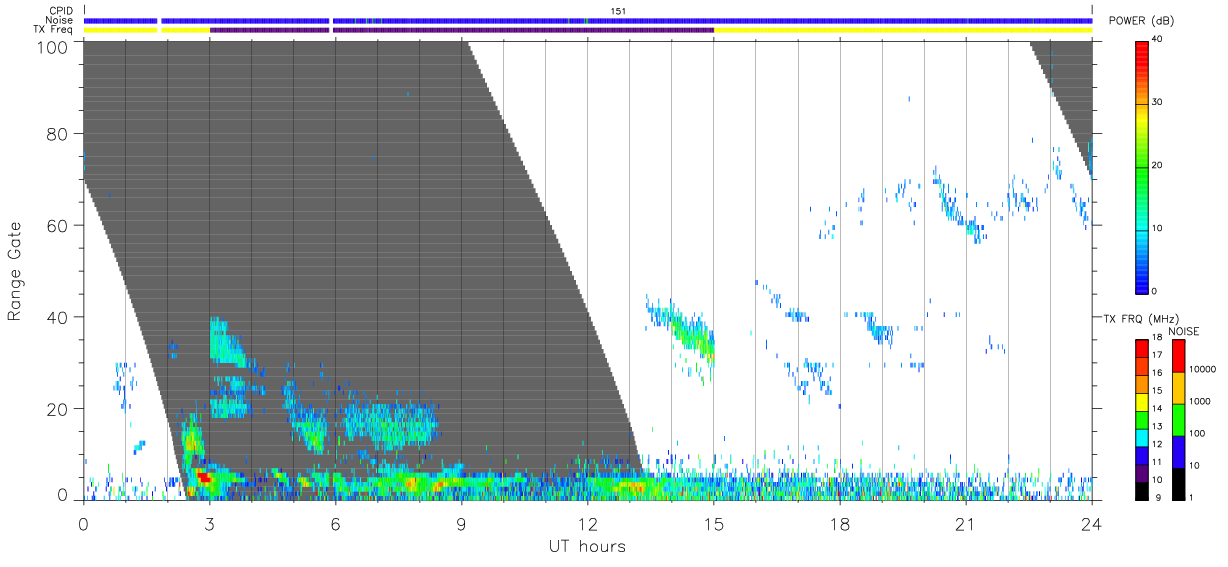Click the 9 label on TX FRQ scale
Viewport: 1228px width, 567px height.
[1160, 498]
